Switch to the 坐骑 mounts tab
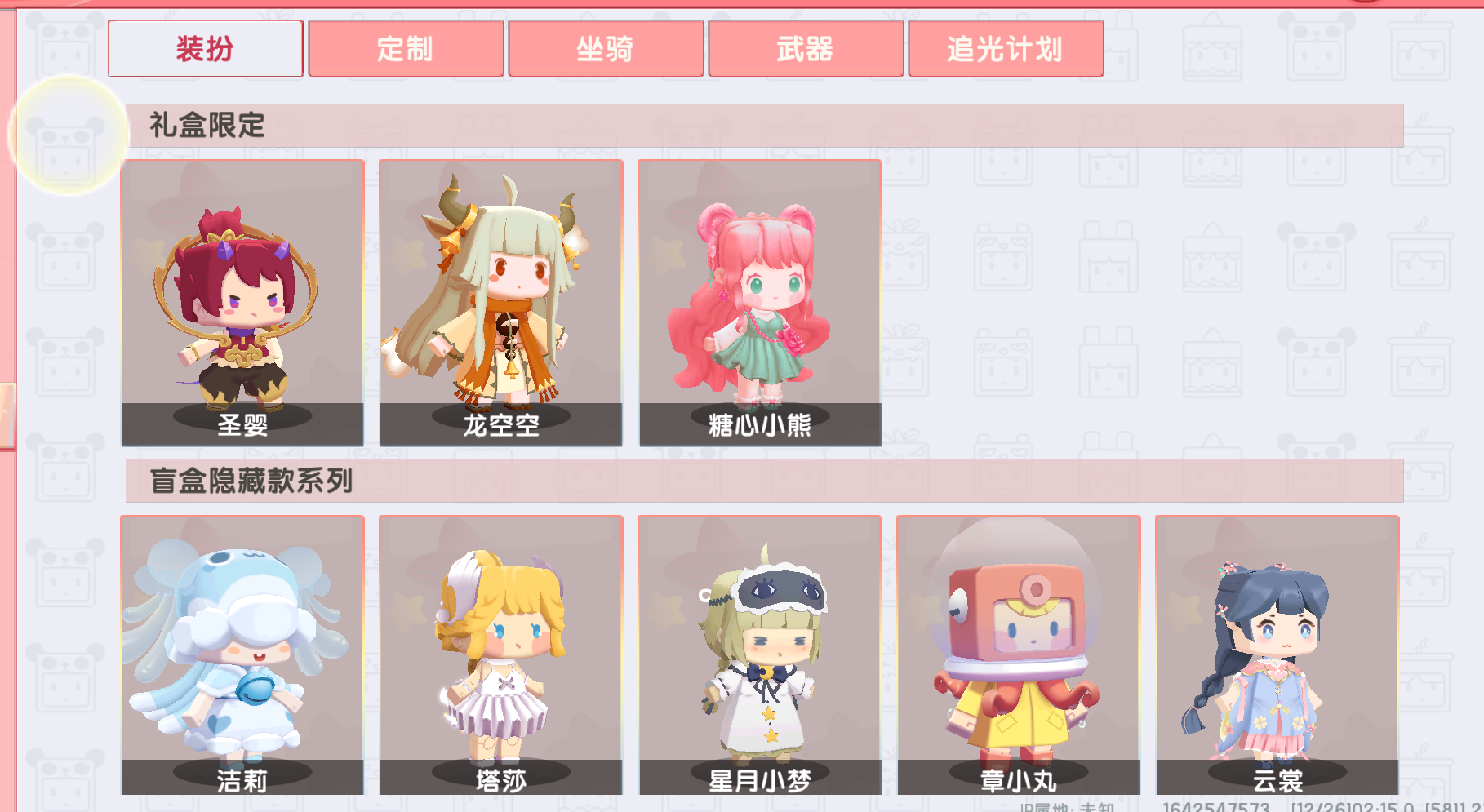 pyautogui.click(x=606, y=49)
